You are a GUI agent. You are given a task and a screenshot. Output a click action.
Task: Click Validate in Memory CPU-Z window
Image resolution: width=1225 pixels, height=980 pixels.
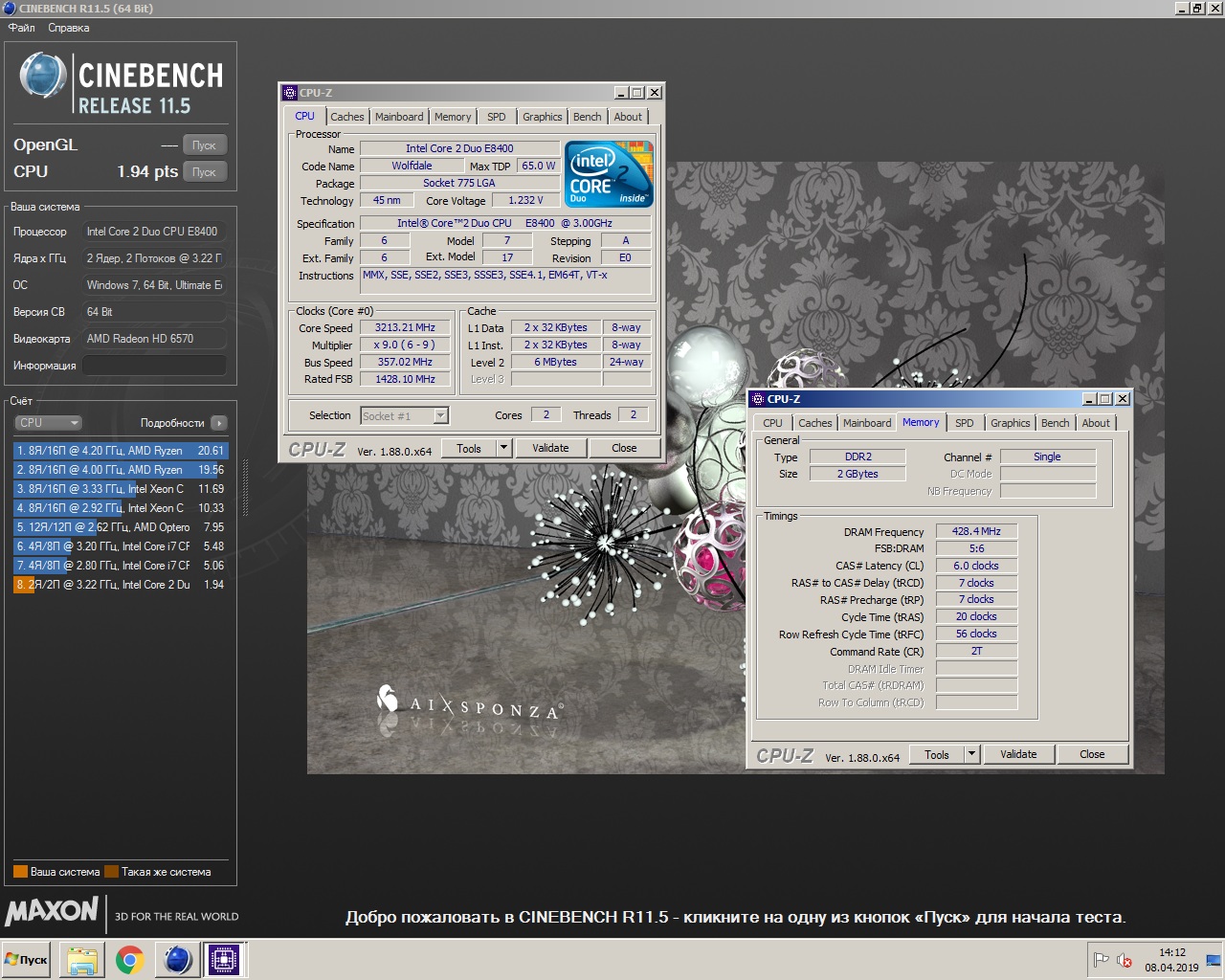[1018, 754]
